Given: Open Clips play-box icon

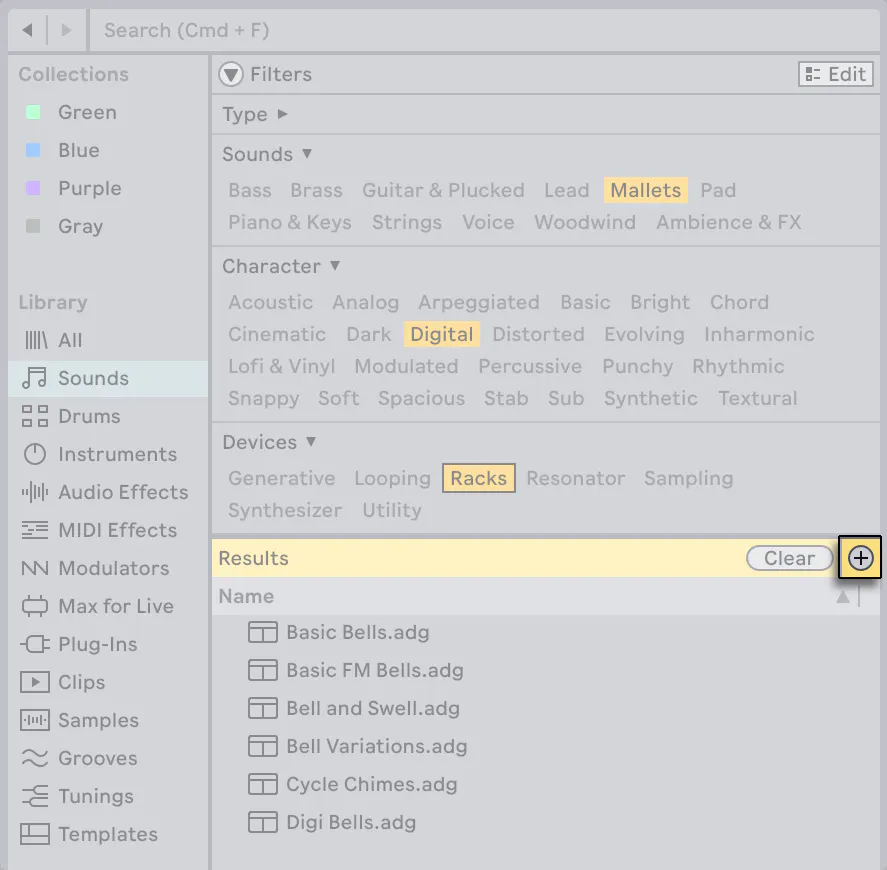Looking at the screenshot, I should [x=35, y=682].
